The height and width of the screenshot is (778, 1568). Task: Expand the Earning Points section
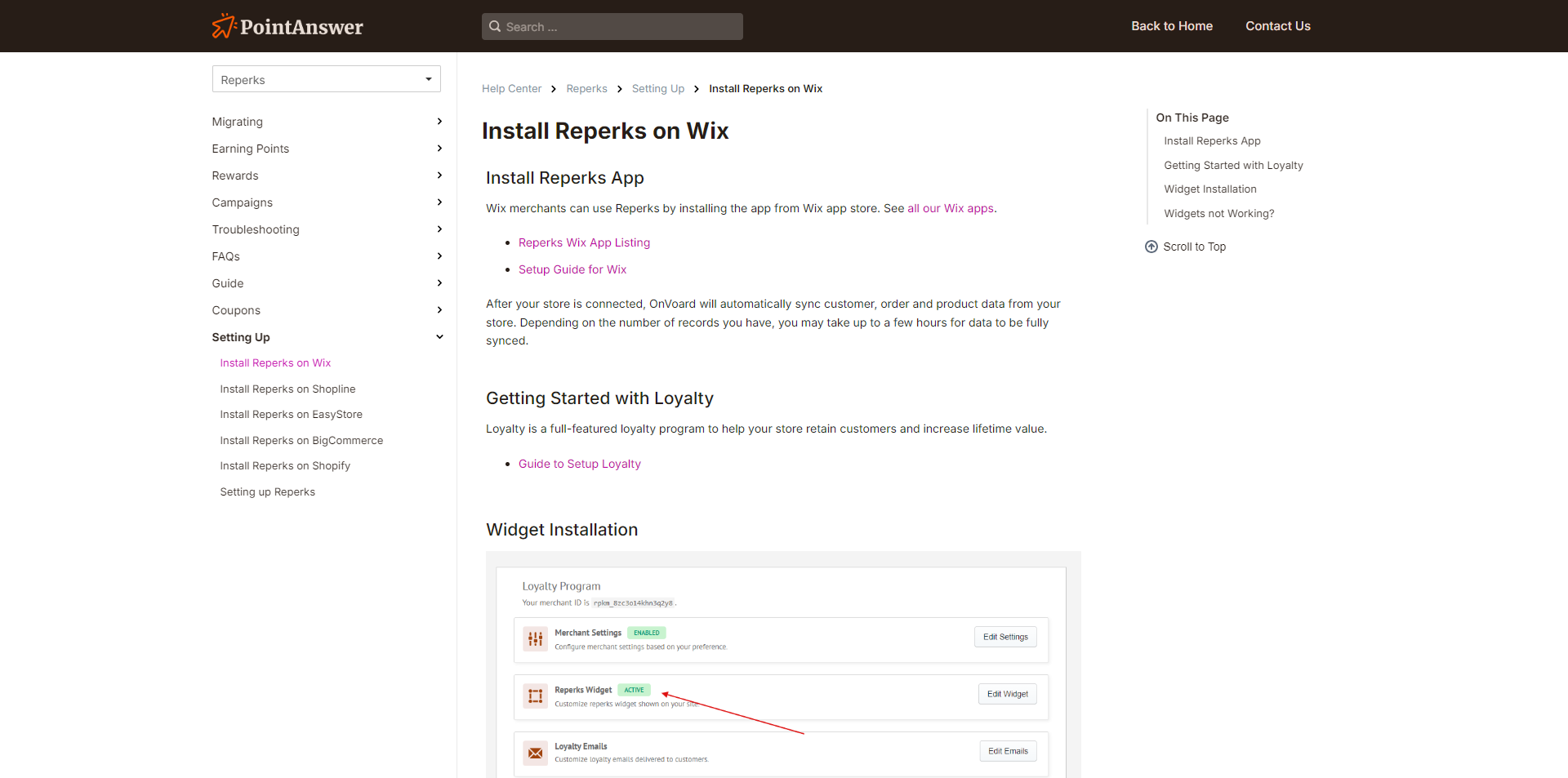(439, 149)
